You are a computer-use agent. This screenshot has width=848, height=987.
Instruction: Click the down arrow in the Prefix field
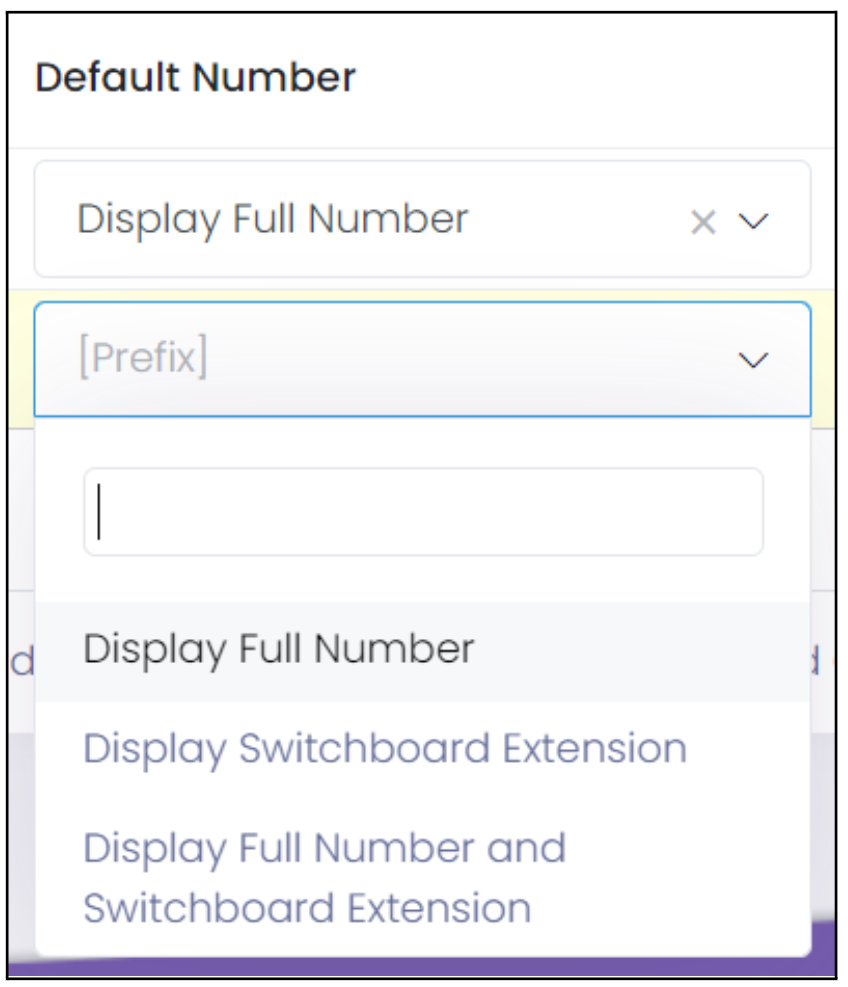[753, 361]
